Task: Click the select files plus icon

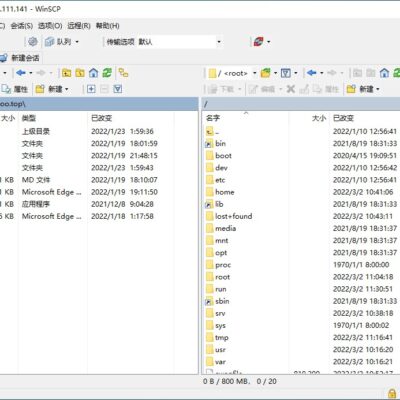Action: click(91, 89)
